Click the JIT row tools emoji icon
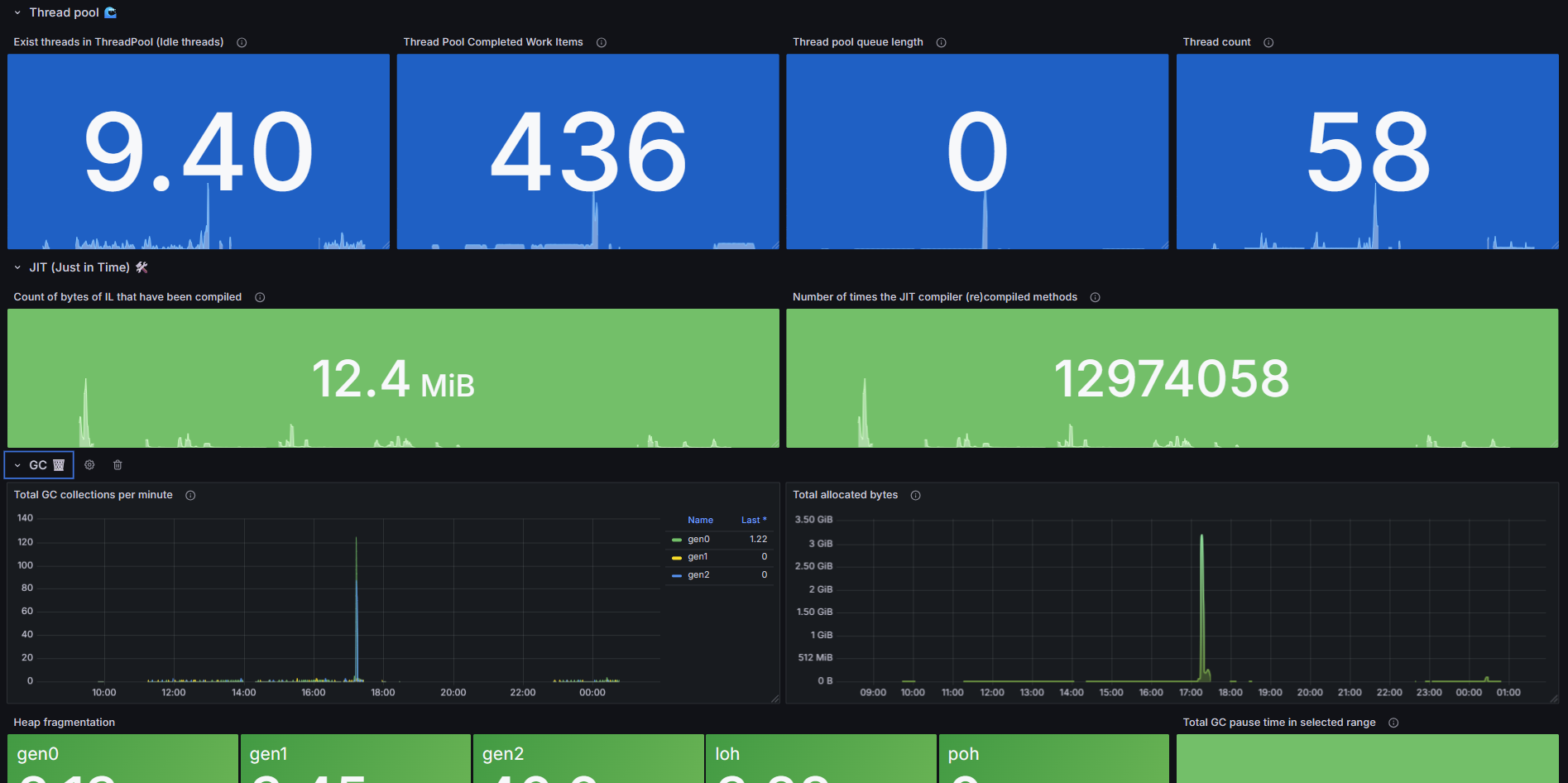The height and width of the screenshot is (783, 1568). click(x=141, y=267)
